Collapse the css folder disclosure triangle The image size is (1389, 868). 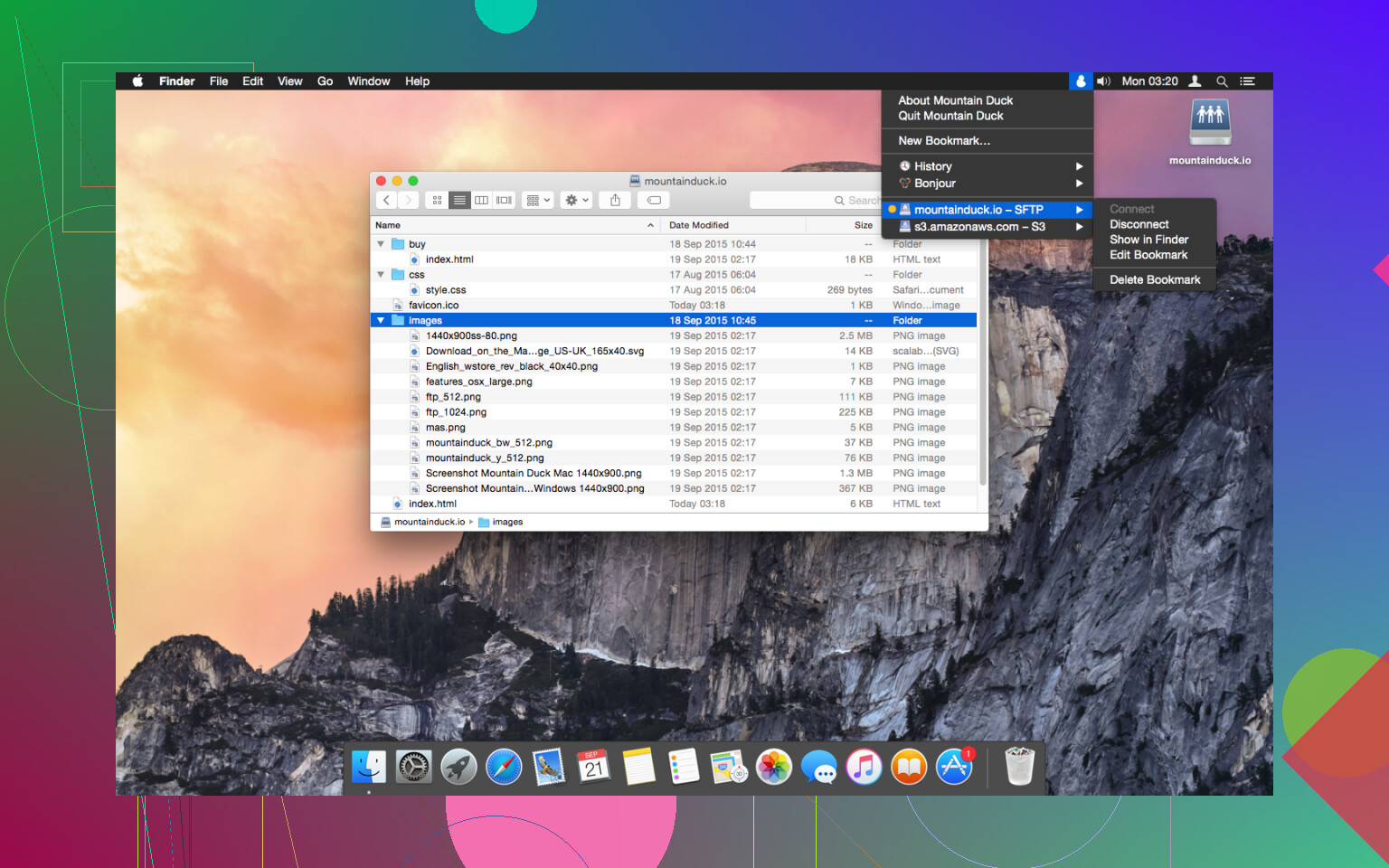[381, 275]
